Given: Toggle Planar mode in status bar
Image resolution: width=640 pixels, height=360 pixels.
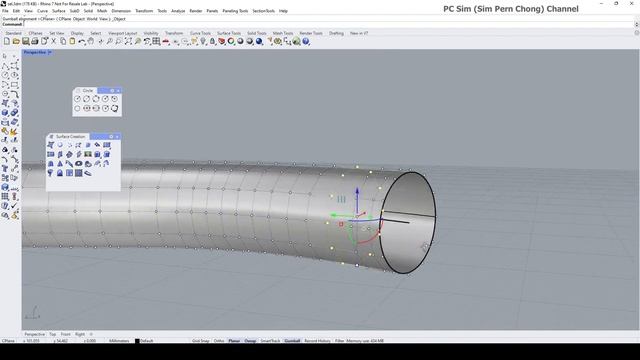Looking at the screenshot, I should [234, 341].
